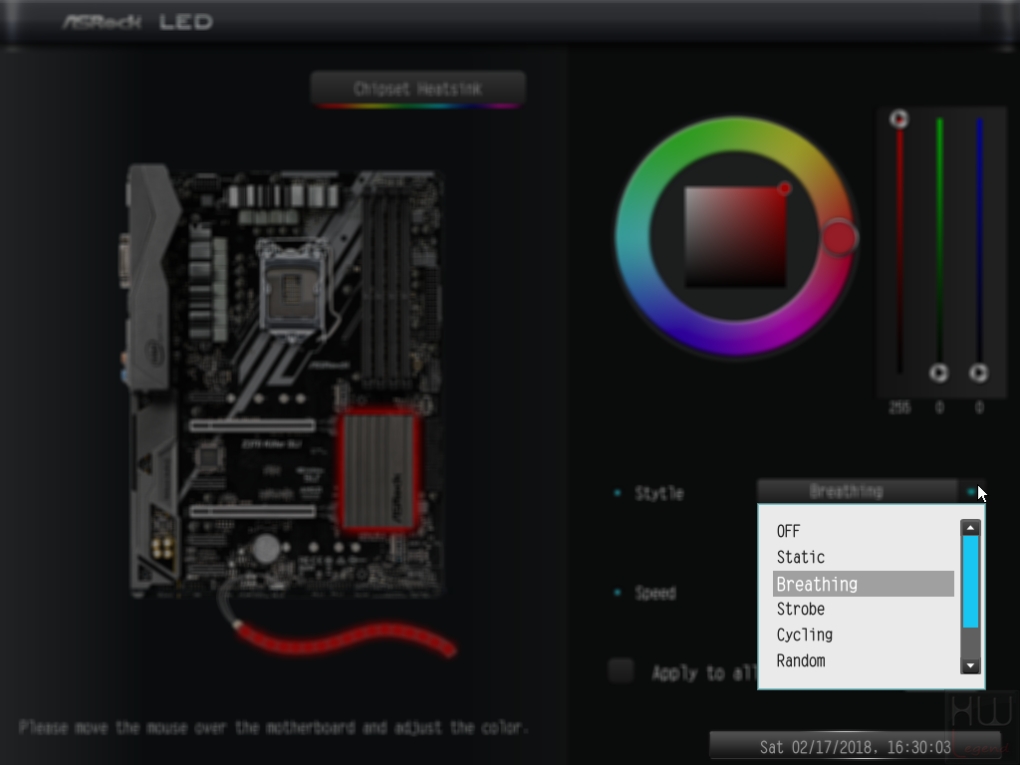1020x765 pixels.
Task: Click the saturation square color picker
Action: click(x=735, y=237)
